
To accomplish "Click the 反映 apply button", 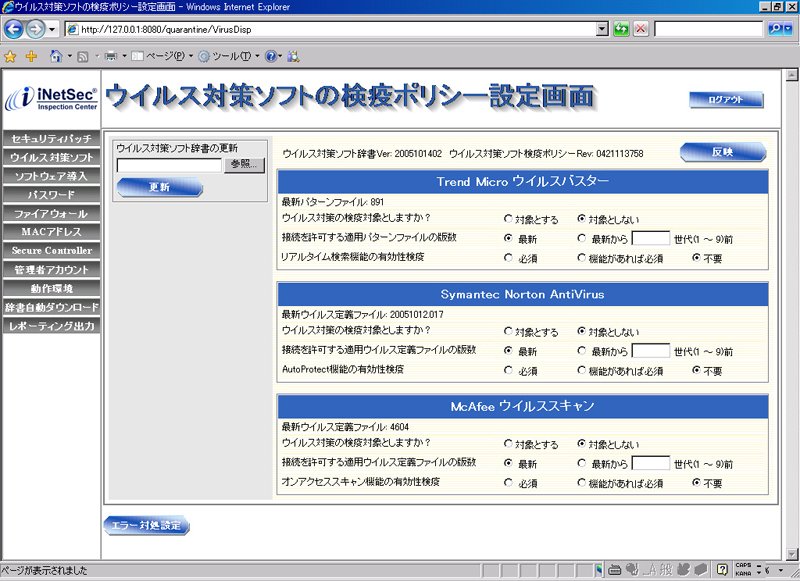I will point(723,152).
